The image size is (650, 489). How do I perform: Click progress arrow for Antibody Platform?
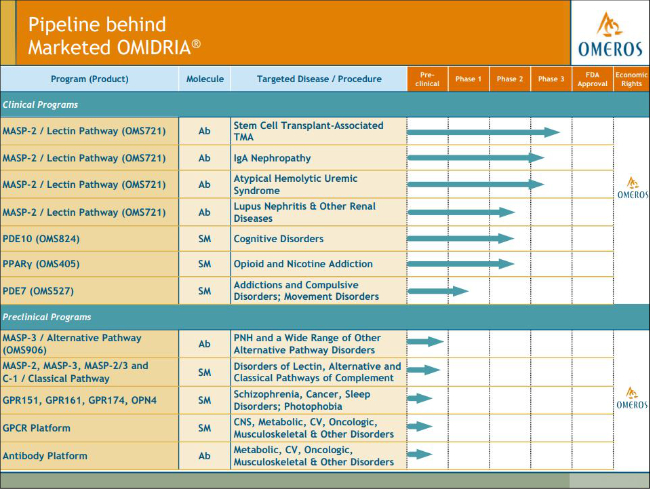[x=420, y=454]
